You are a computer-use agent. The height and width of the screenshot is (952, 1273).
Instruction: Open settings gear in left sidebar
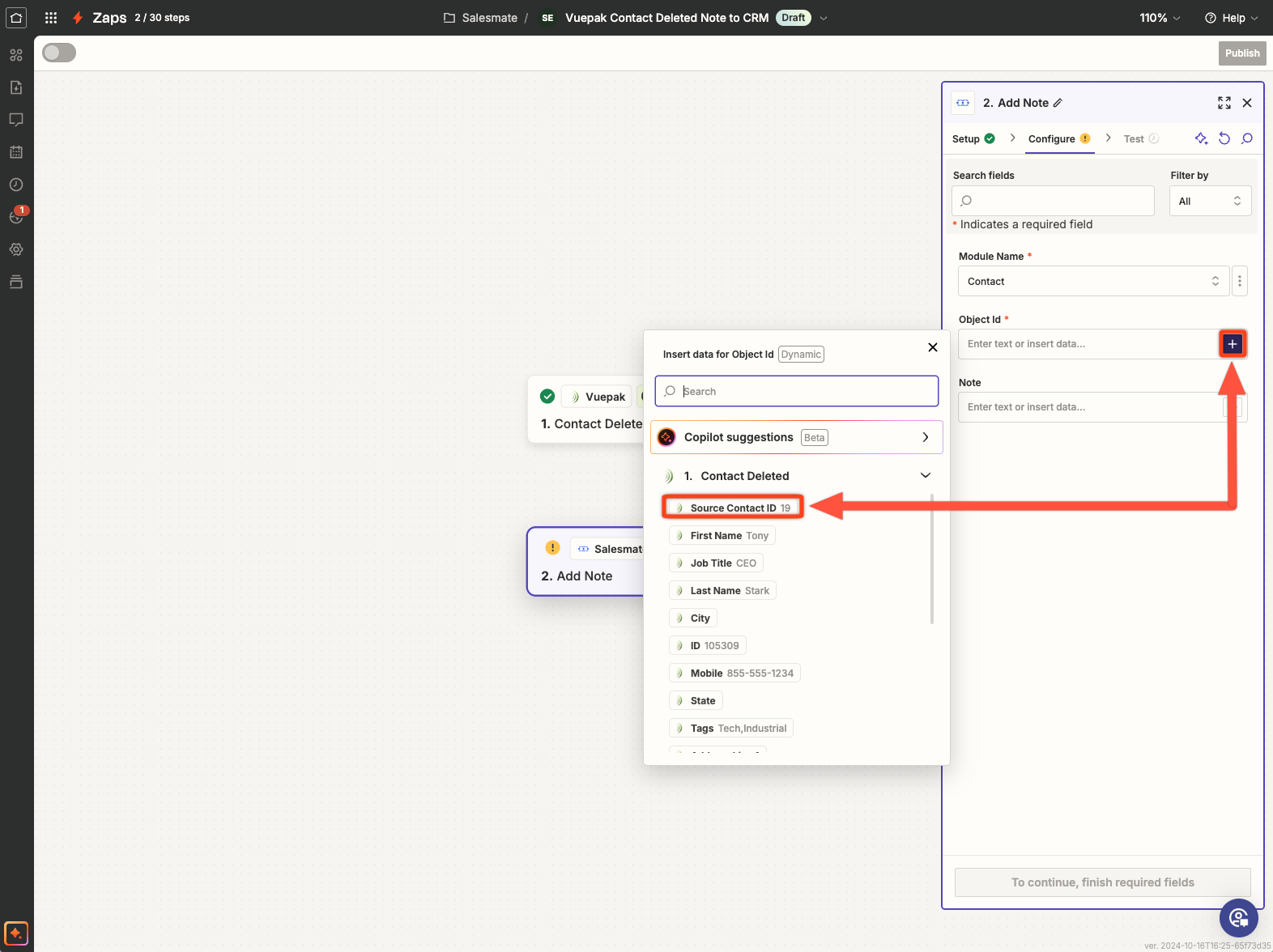[x=16, y=249]
